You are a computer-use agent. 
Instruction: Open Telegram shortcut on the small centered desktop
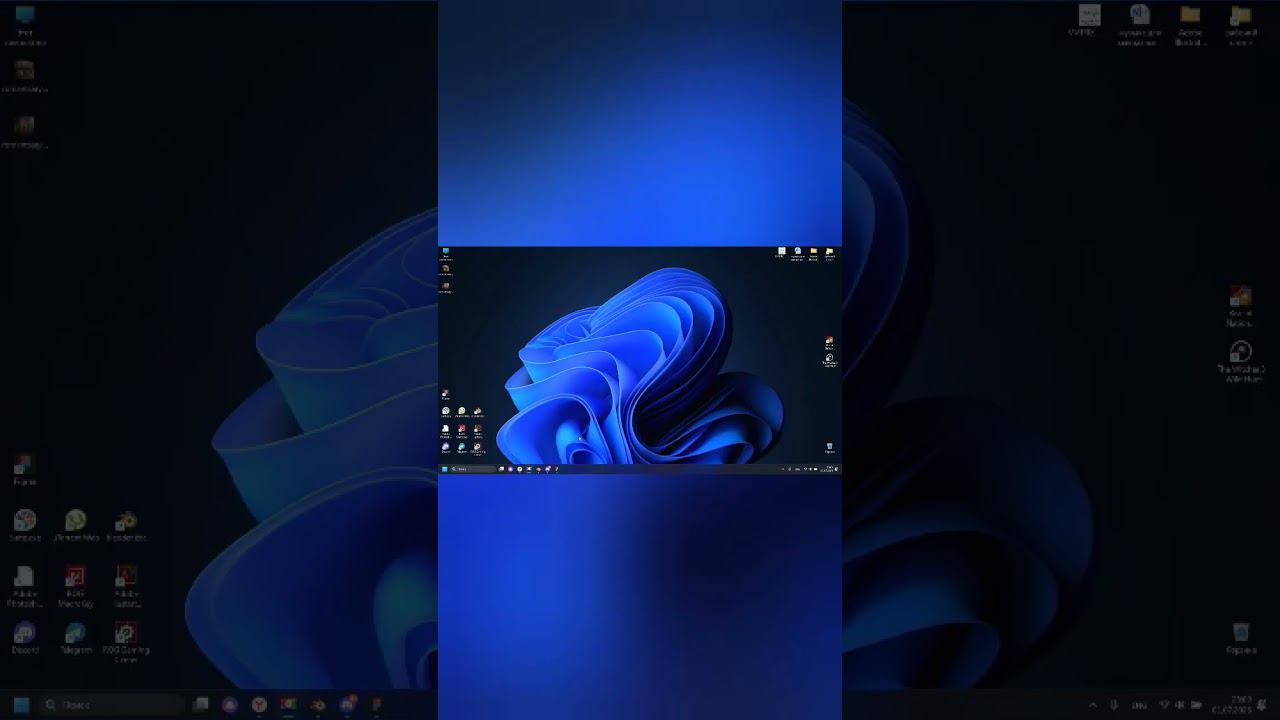tap(462, 449)
